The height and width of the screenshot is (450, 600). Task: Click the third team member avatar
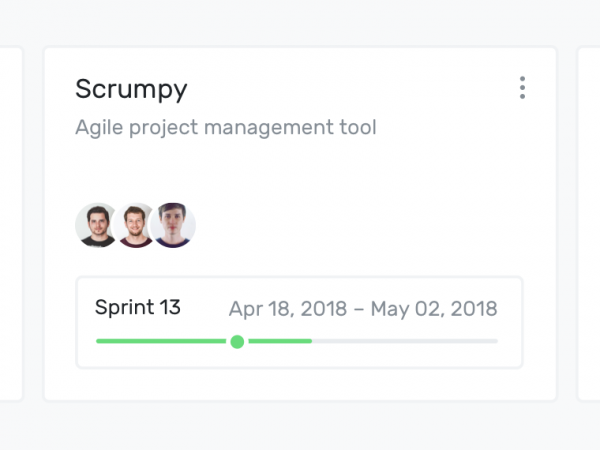click(173, 225)
